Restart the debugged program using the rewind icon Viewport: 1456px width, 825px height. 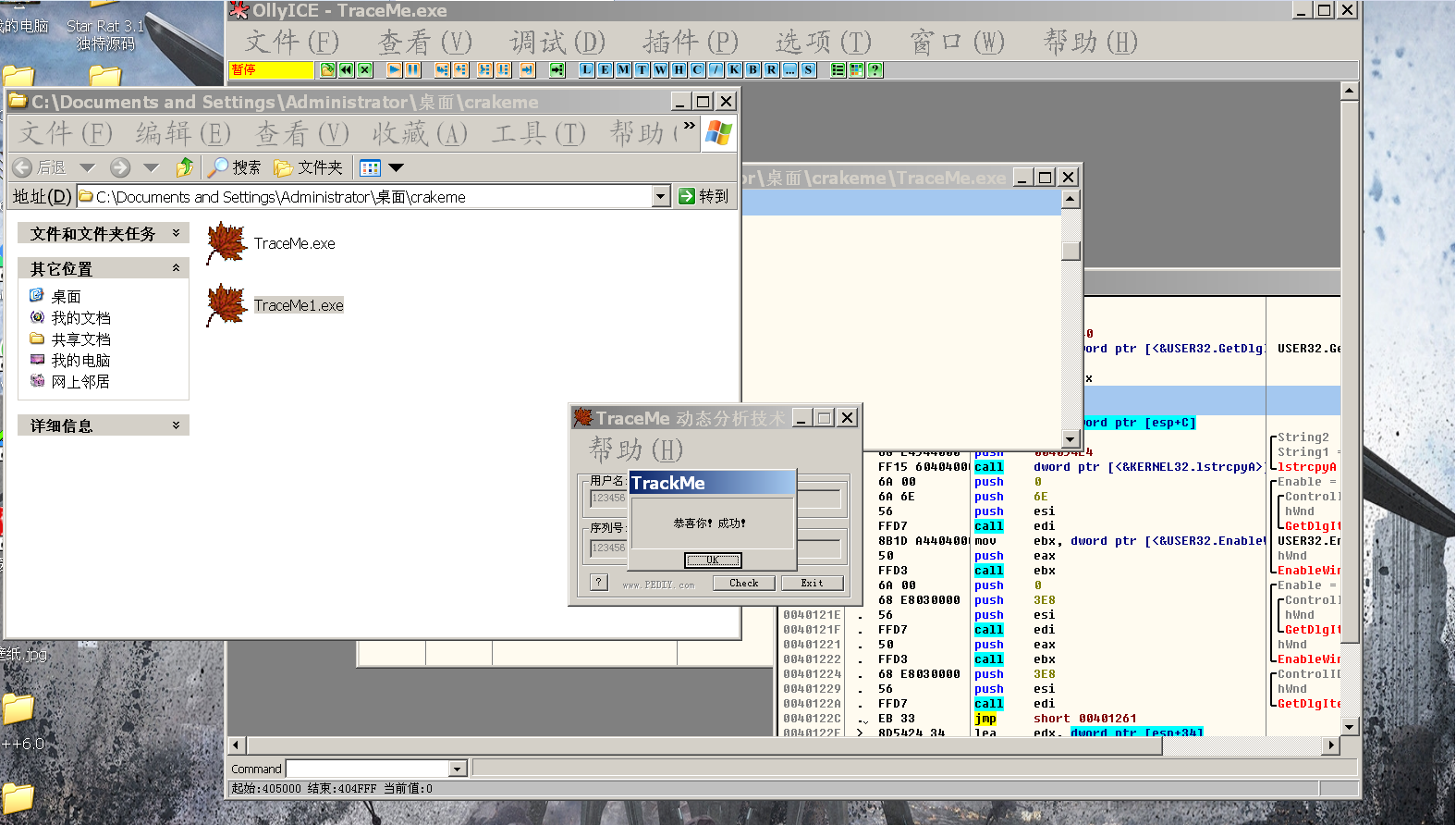346,69
